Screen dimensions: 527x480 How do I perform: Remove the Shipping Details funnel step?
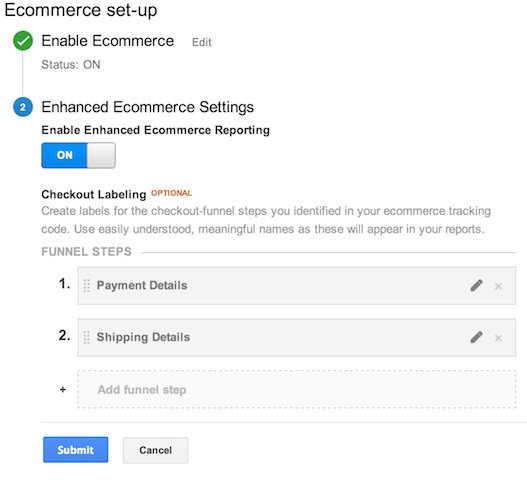(x=498, y=338)
